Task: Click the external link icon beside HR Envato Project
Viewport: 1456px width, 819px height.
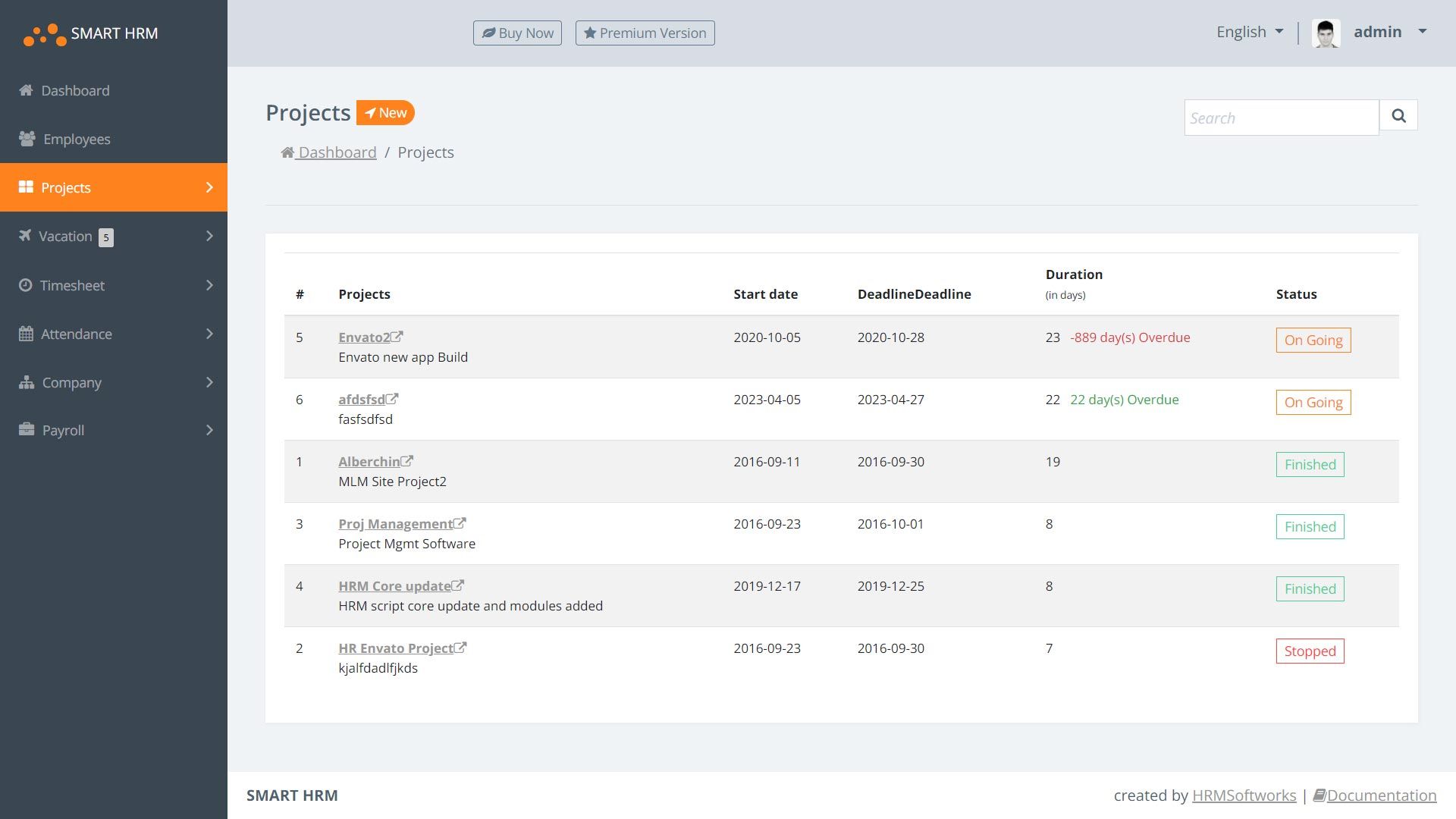Action: (460, 648)
